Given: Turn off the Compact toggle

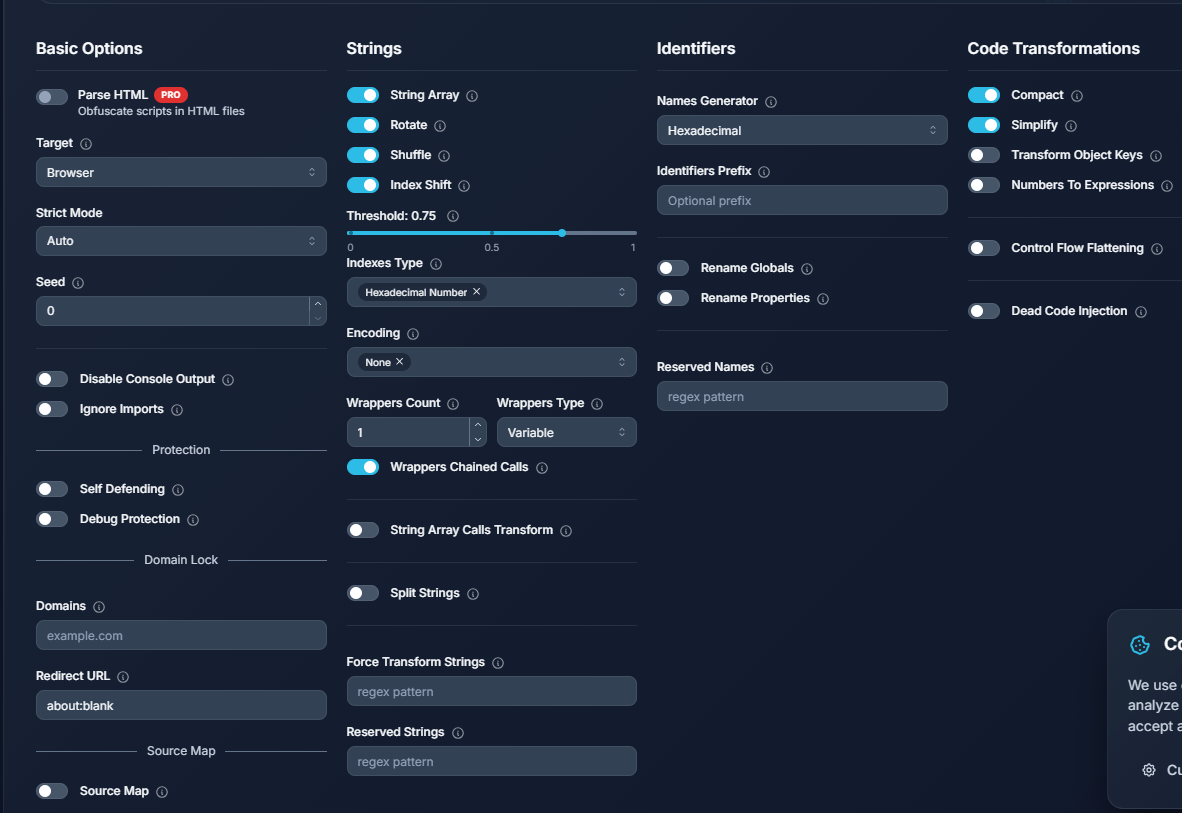Looking at the screenshot, I should click(x=984, y=95).
